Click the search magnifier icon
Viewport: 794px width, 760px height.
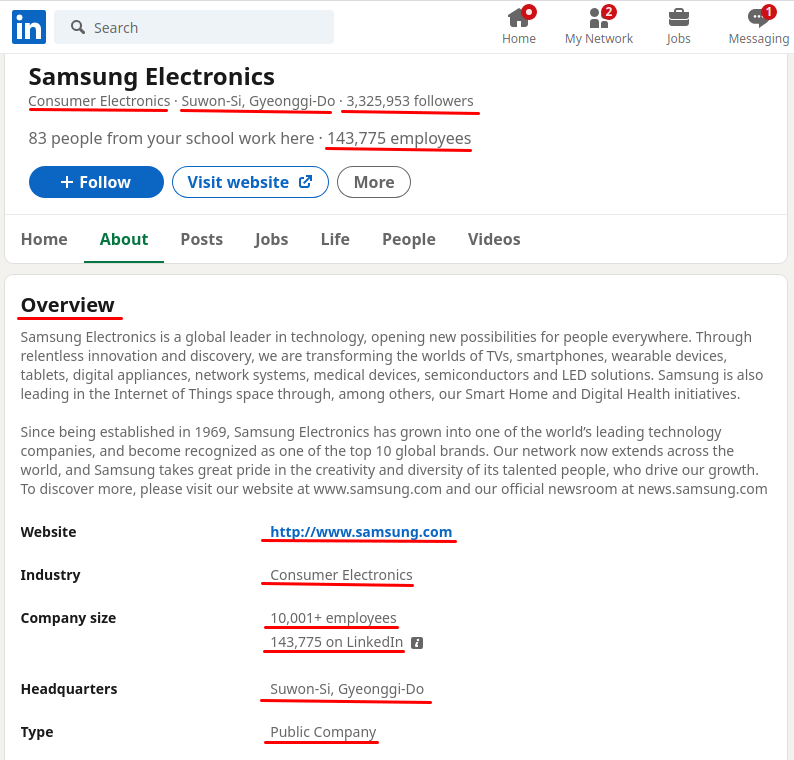point(77,27)
